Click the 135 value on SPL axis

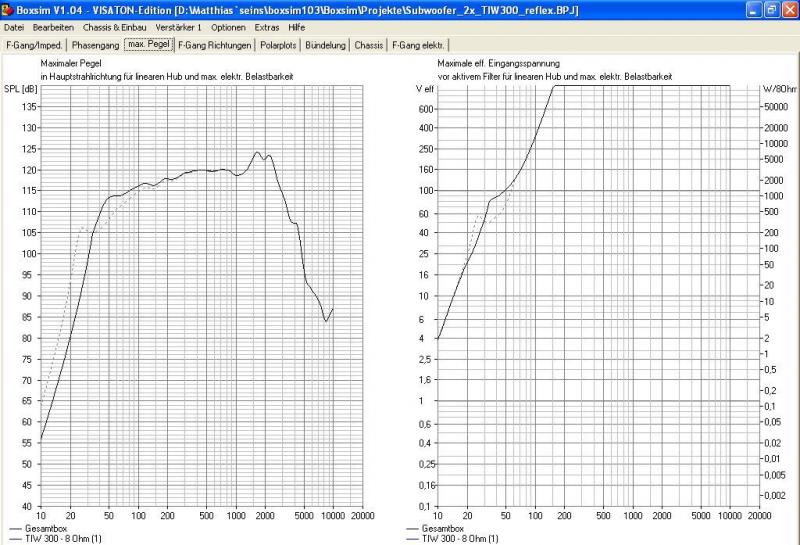(29, 107)
